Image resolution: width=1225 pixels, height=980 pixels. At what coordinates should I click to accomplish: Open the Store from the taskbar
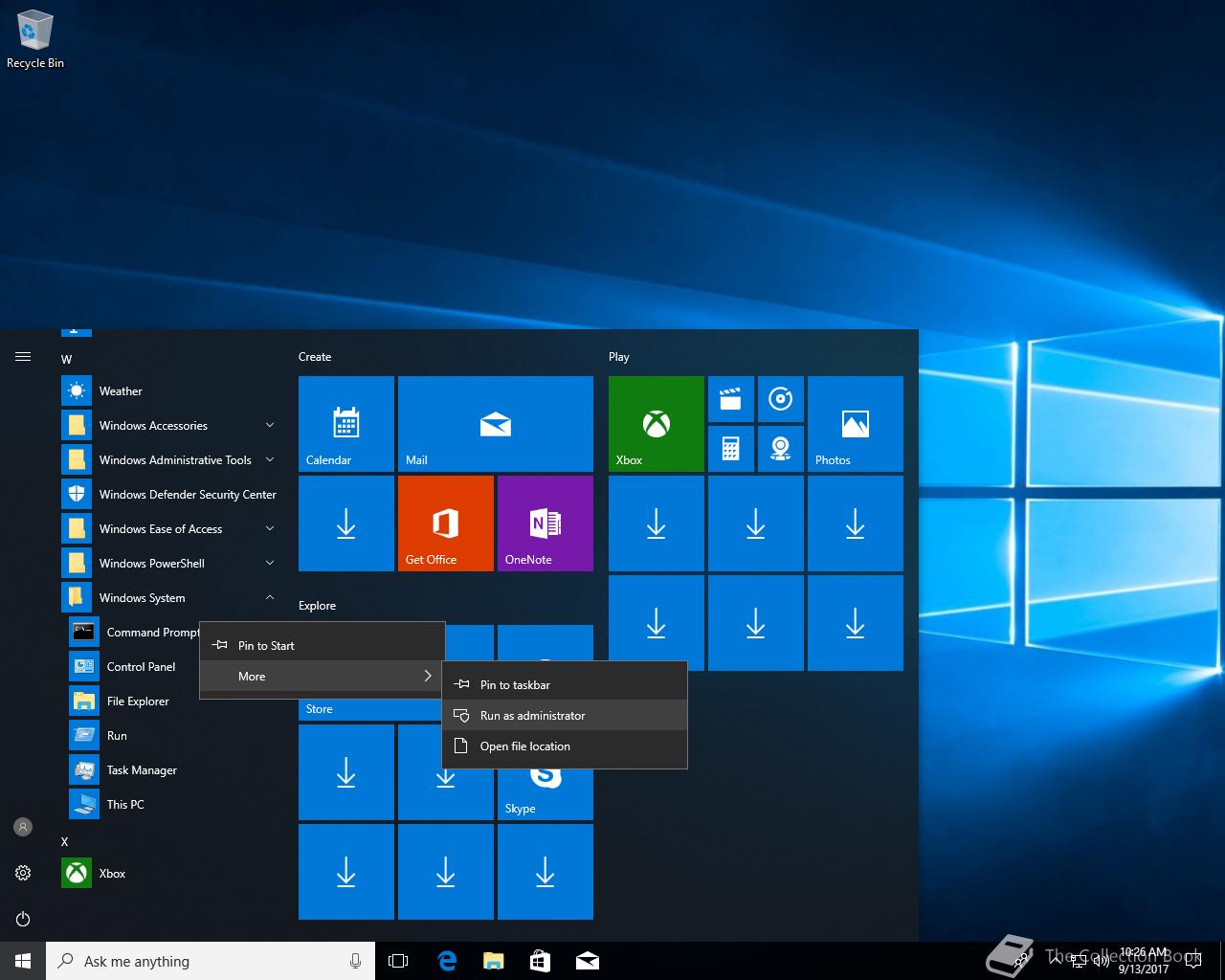[x=540, y=961]
